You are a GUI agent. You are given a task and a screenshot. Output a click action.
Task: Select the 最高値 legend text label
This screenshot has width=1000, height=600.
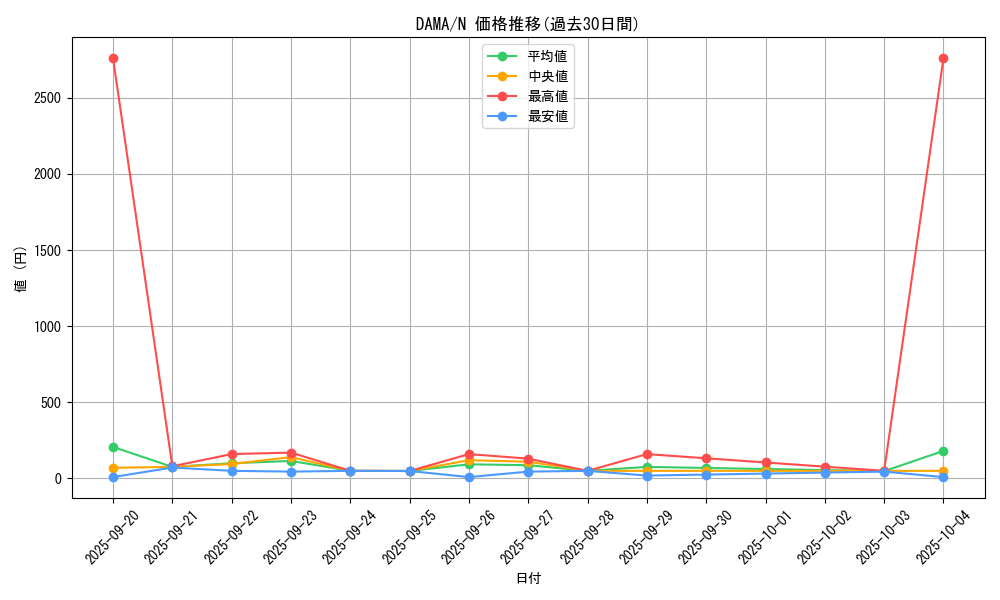(548, 96)
